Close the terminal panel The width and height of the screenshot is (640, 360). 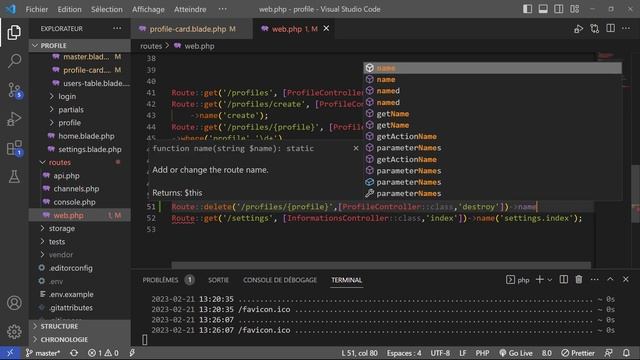tap(626, 280)
